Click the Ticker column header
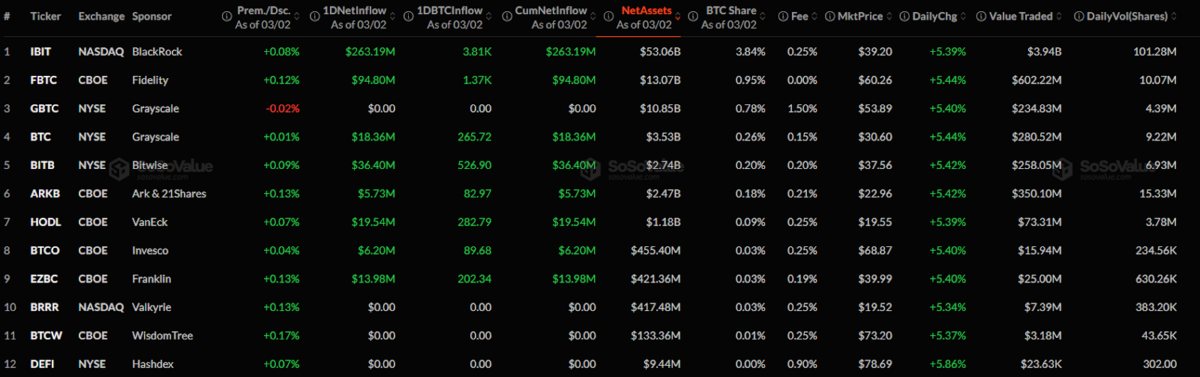Image resolution: width=1200 pixels, height=377 pixels. (46, 17)
